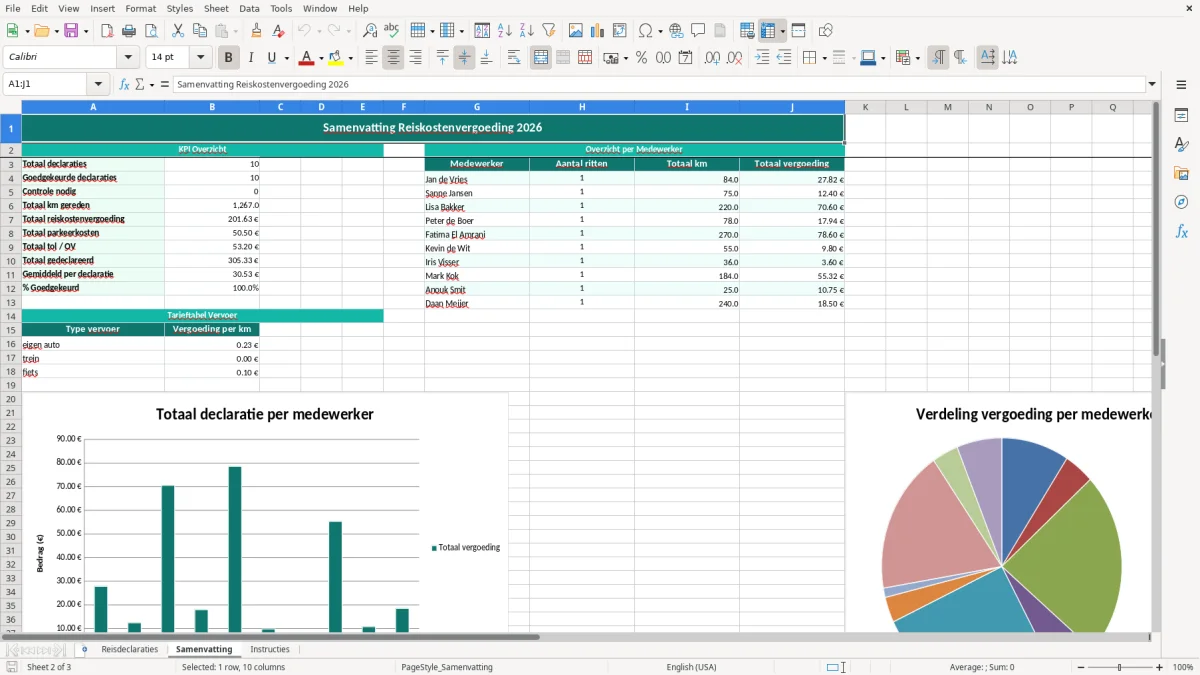This screenshot has width=1200, height=675.
Task: Open the sidebar Navigator panel
Action: pos(1181,202)
